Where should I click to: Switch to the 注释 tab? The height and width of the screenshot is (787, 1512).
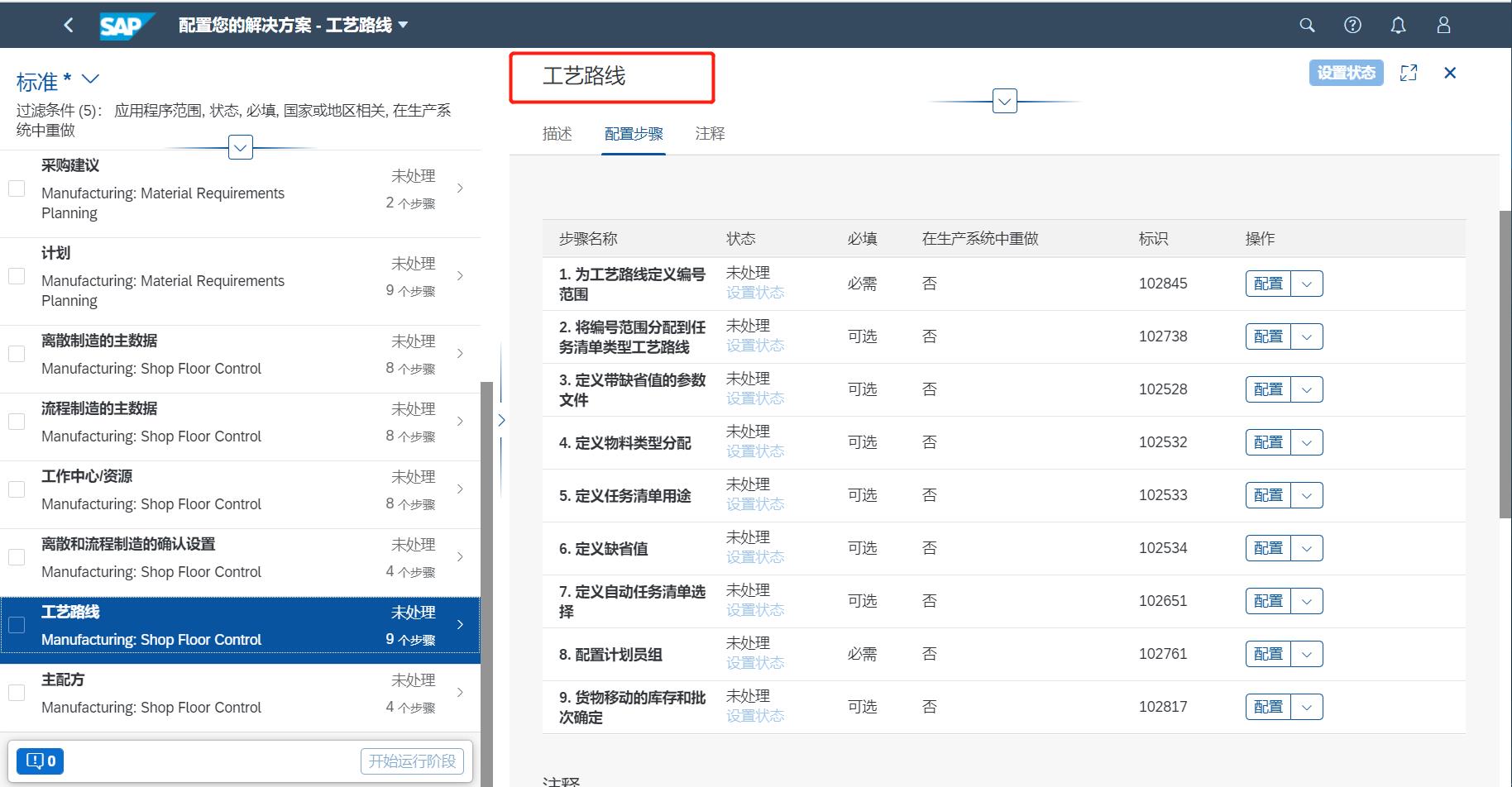point(710,133)
